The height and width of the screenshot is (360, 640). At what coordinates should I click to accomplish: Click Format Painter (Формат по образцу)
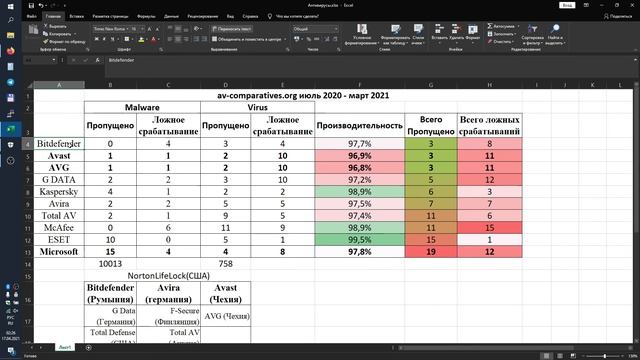(x=64, y=42)
